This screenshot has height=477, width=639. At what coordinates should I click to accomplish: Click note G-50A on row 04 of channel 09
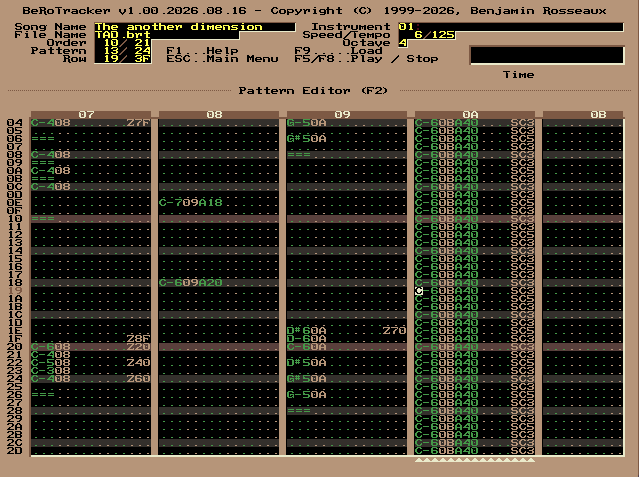(x=307, y=123)
